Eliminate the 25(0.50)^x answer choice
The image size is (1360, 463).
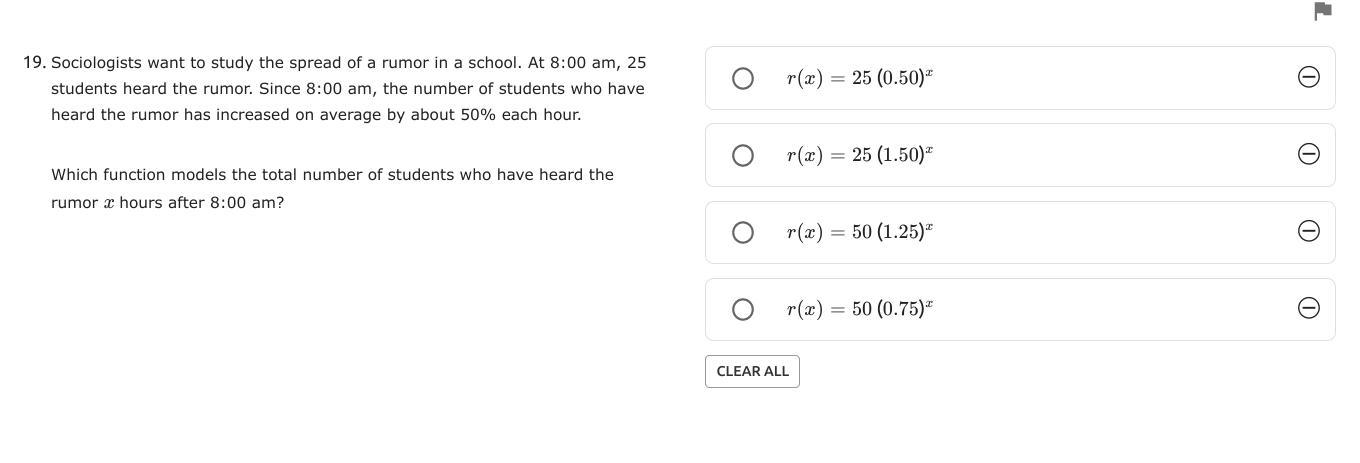pyautogui.click(x=1308, y=77)
